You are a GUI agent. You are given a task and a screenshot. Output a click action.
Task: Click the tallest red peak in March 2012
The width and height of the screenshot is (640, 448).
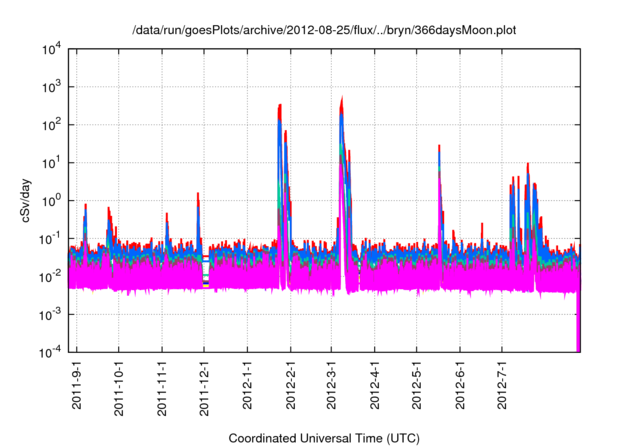[342, 100]
